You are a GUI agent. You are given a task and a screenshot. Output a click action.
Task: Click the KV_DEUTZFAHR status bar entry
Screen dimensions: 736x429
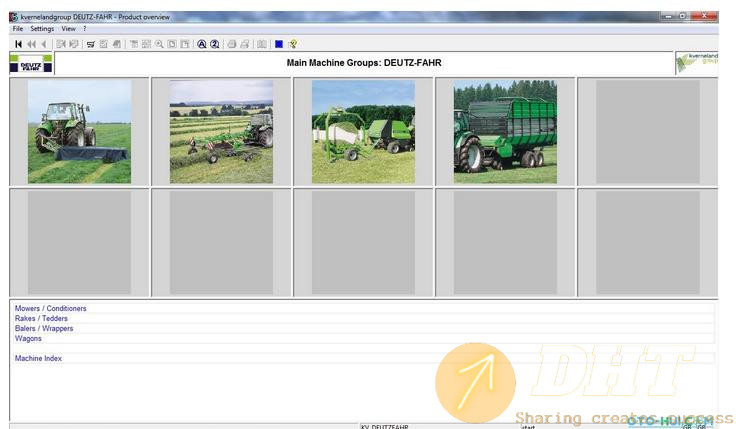point(385,427)
